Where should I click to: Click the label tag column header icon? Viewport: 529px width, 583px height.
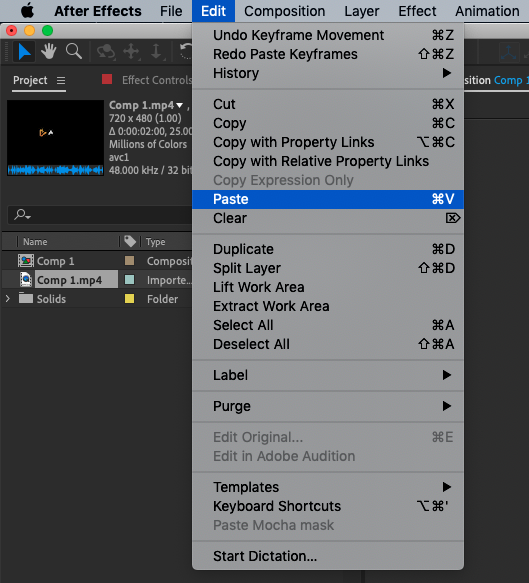tap(130, 241)
